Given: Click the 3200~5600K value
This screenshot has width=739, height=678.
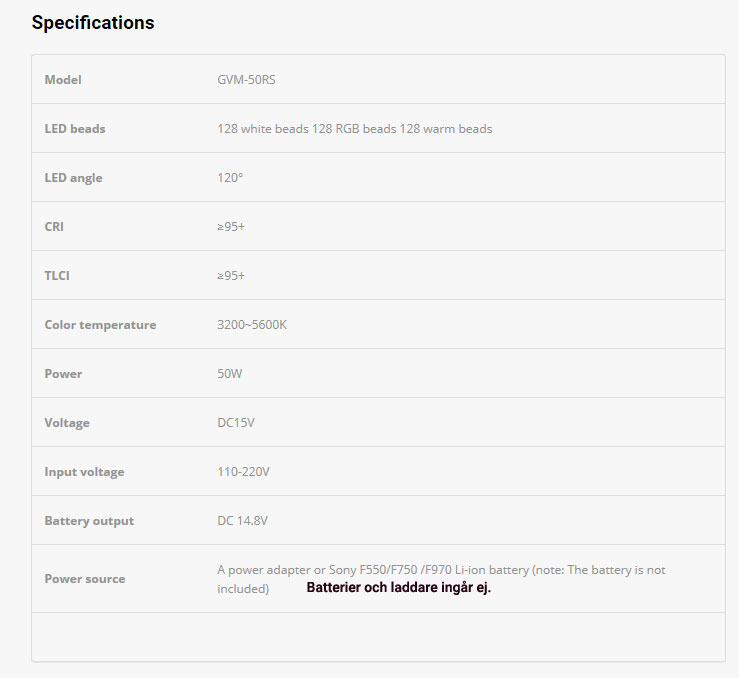Looking at the screenshot, I should [251, 325].
